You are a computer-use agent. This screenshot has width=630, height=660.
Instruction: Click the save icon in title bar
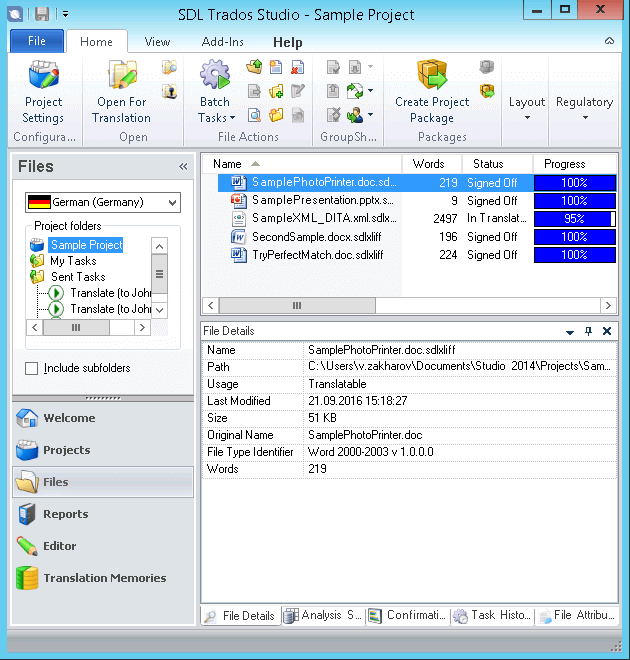pyautogui.click(x=42, y=14)
